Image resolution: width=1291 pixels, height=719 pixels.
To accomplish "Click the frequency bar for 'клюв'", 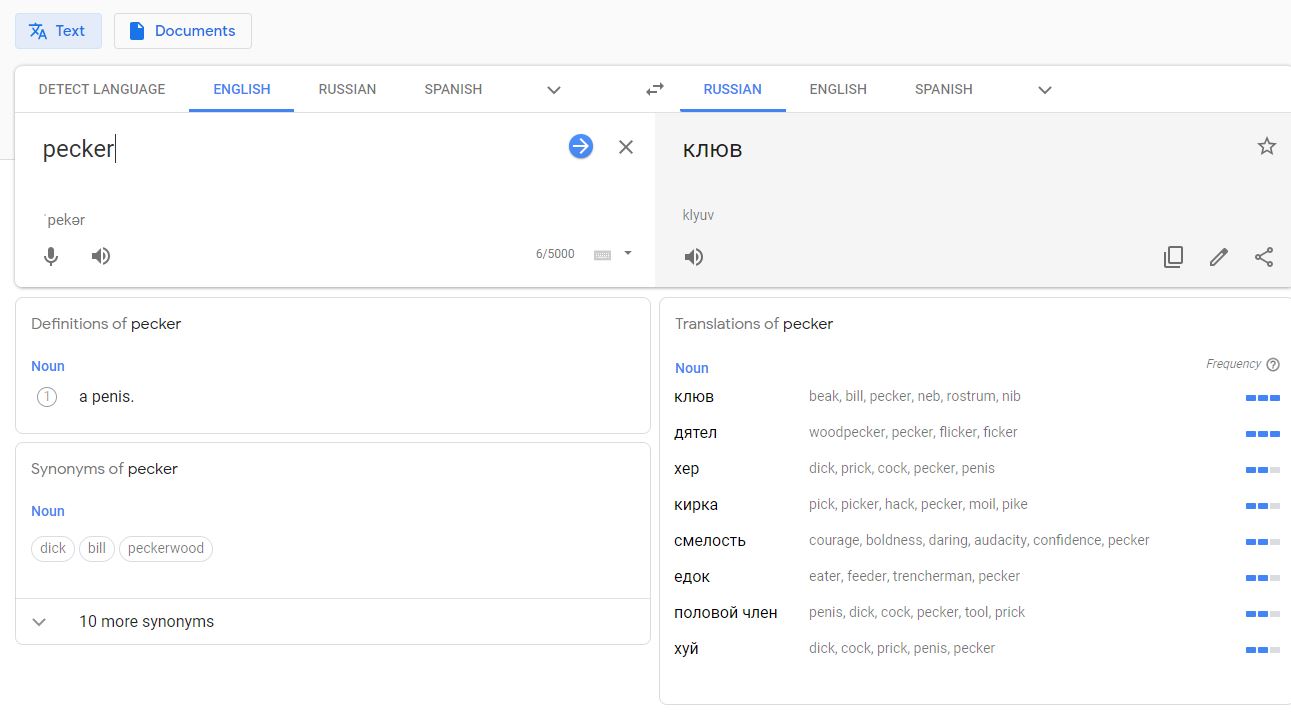I will 1263,398.
